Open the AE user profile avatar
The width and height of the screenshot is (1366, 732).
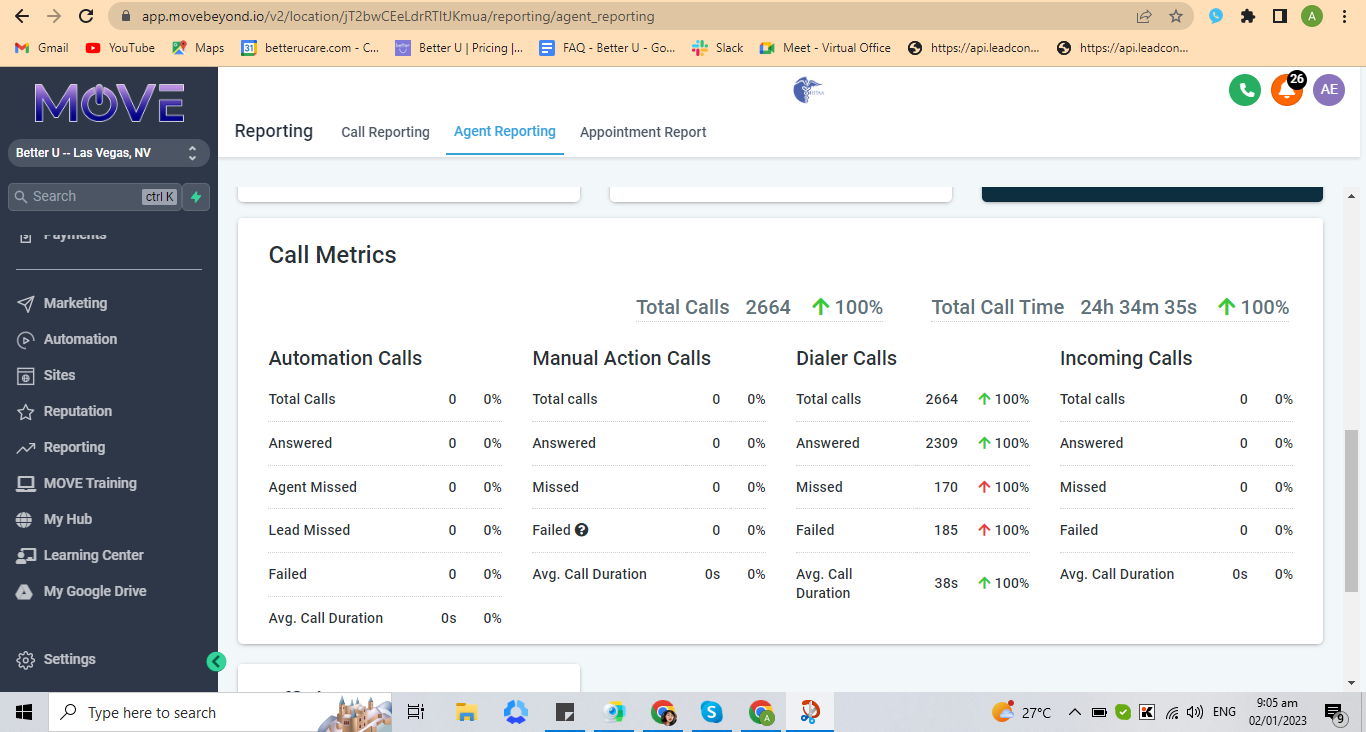click(x=1329, y=90)
